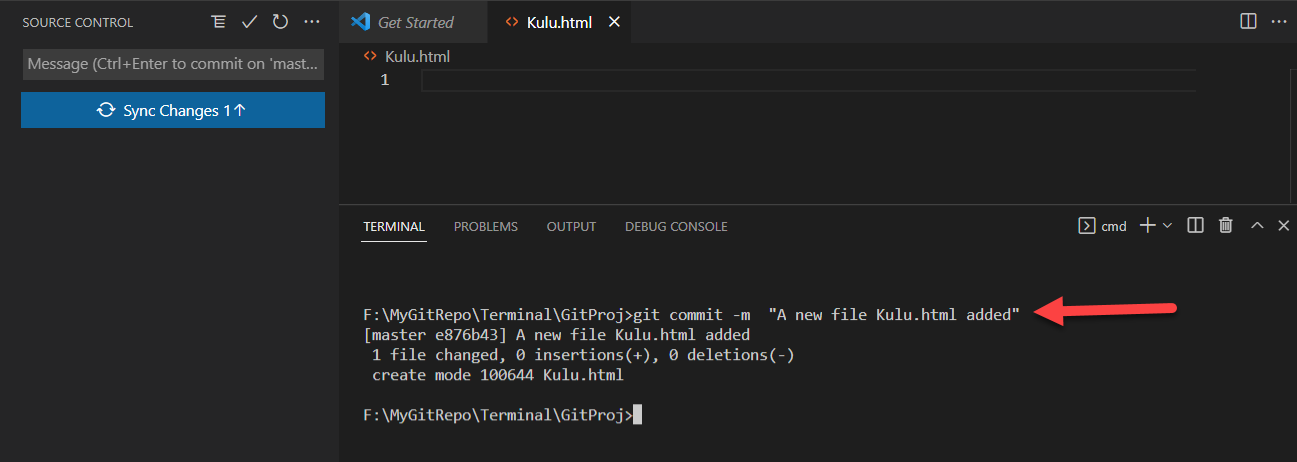
Task: Click the tree view toggle icon in Source Control
Action: tap(219, 22)
